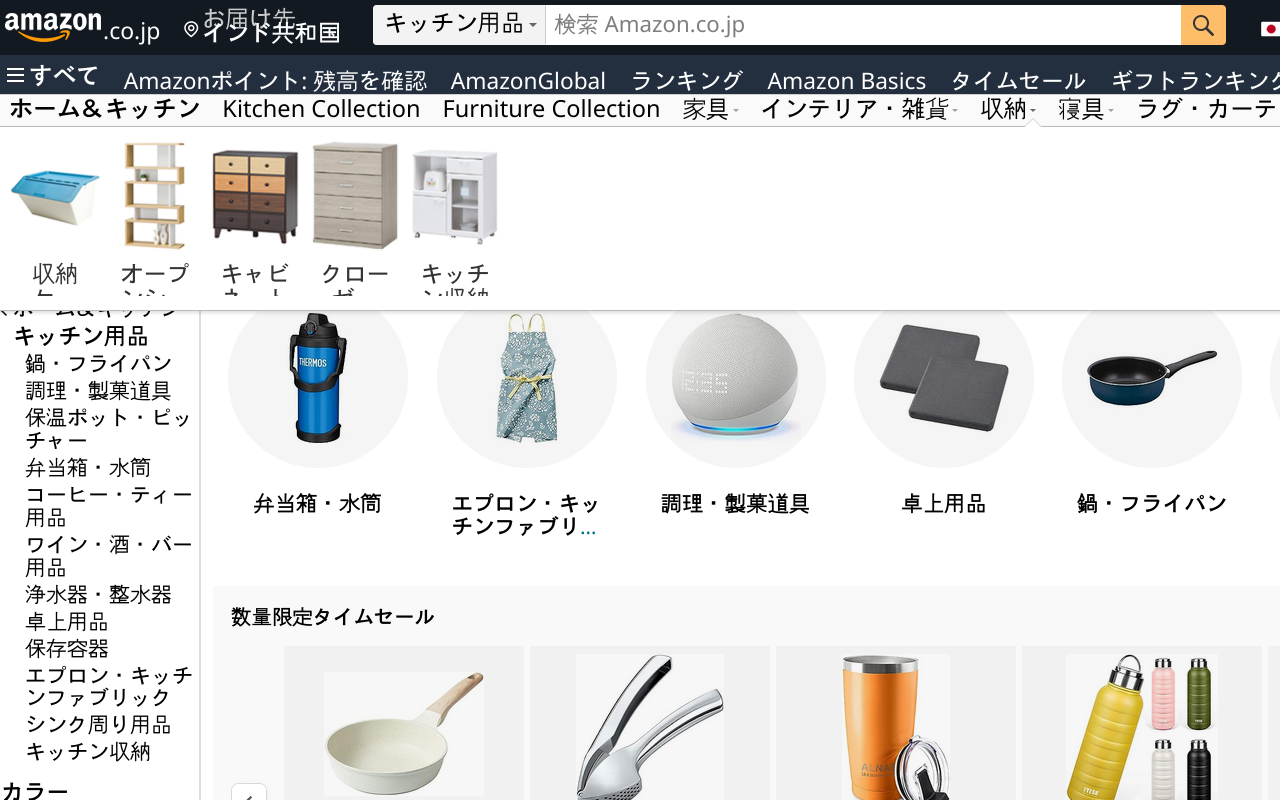Click the Echo Dot speaker category image
This screenshot has height=800, width=1280.
coord(736,378)
